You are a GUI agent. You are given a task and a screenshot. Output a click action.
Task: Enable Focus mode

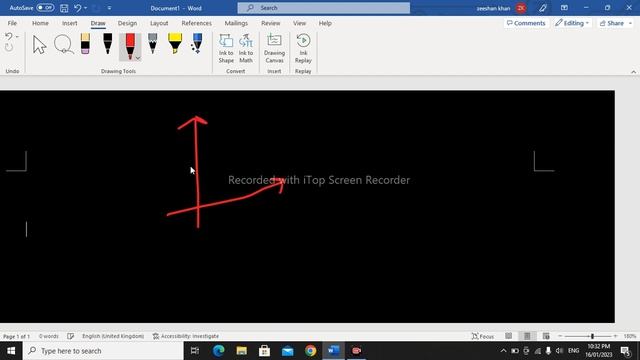483,336
